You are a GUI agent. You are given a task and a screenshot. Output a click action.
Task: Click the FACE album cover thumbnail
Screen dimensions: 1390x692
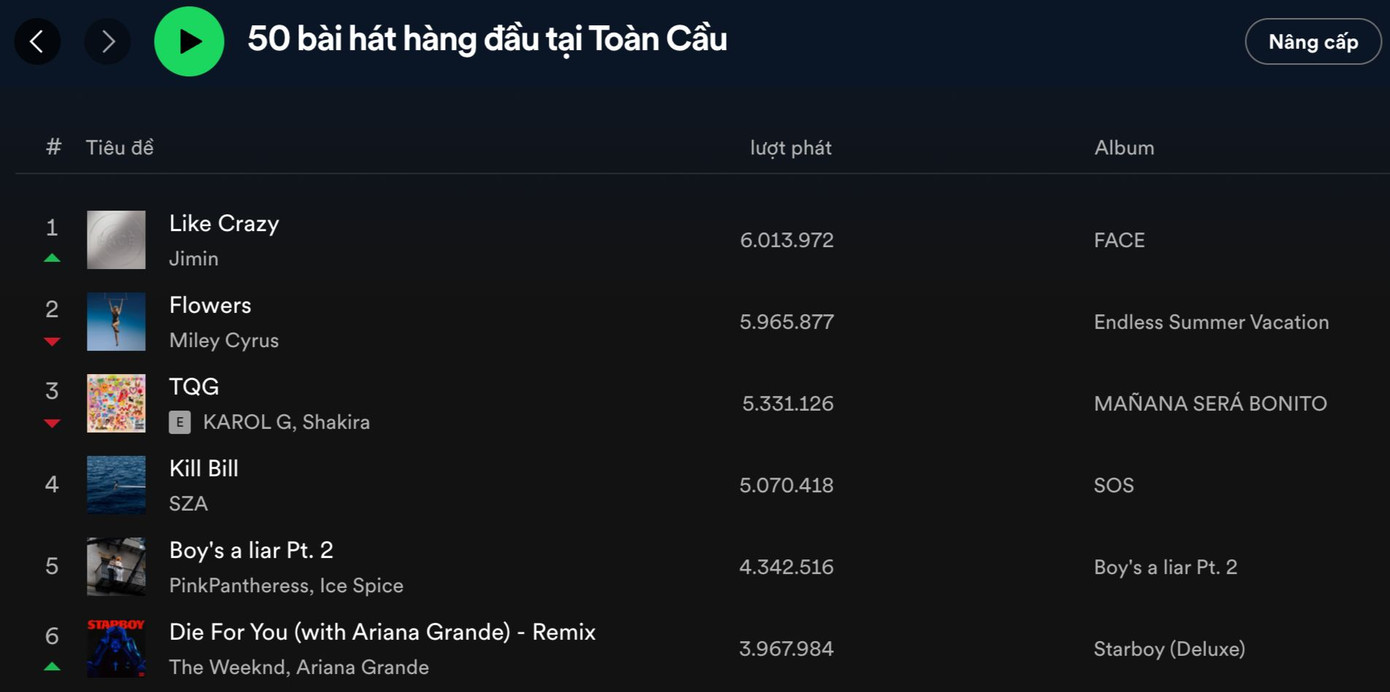point(116,239)
